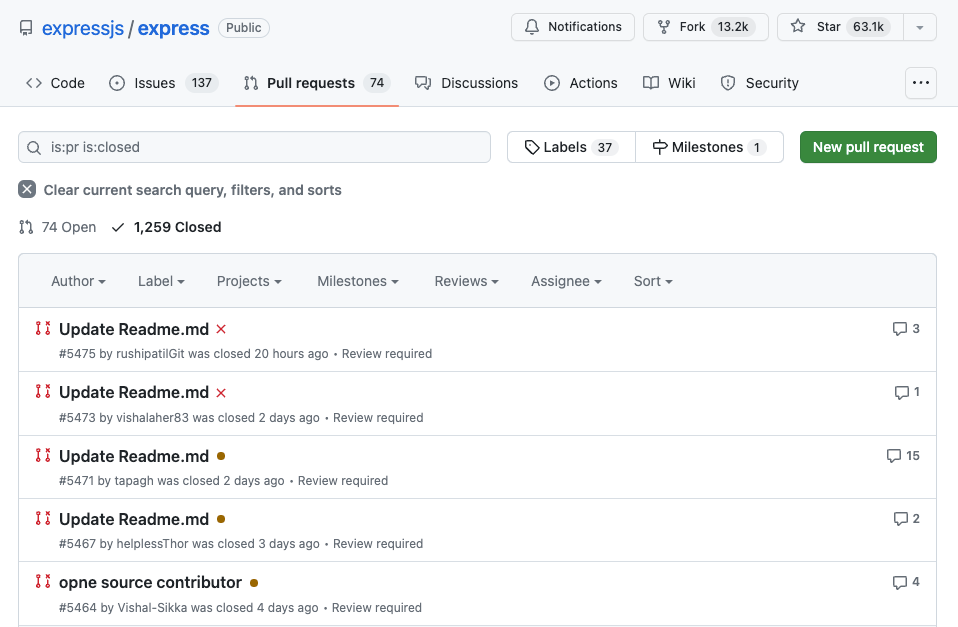Open Update Readme.md pull request #5473
The height and width of the screenshot is (627, 958).
pyautogui.click(x=134, y=392)
